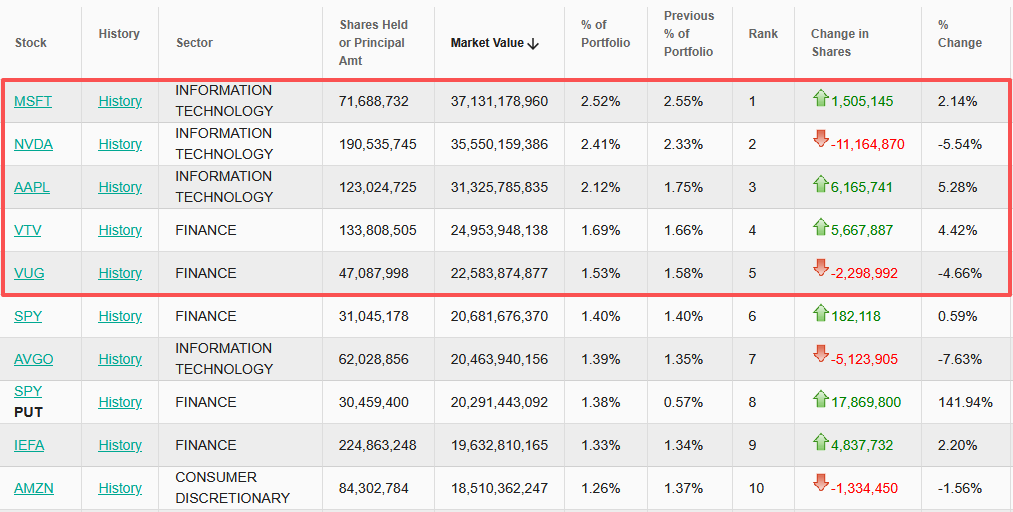This screenshot has height=512, width=1013.
Task: Sort by Market Value column header
Action: tap(494, 43)
